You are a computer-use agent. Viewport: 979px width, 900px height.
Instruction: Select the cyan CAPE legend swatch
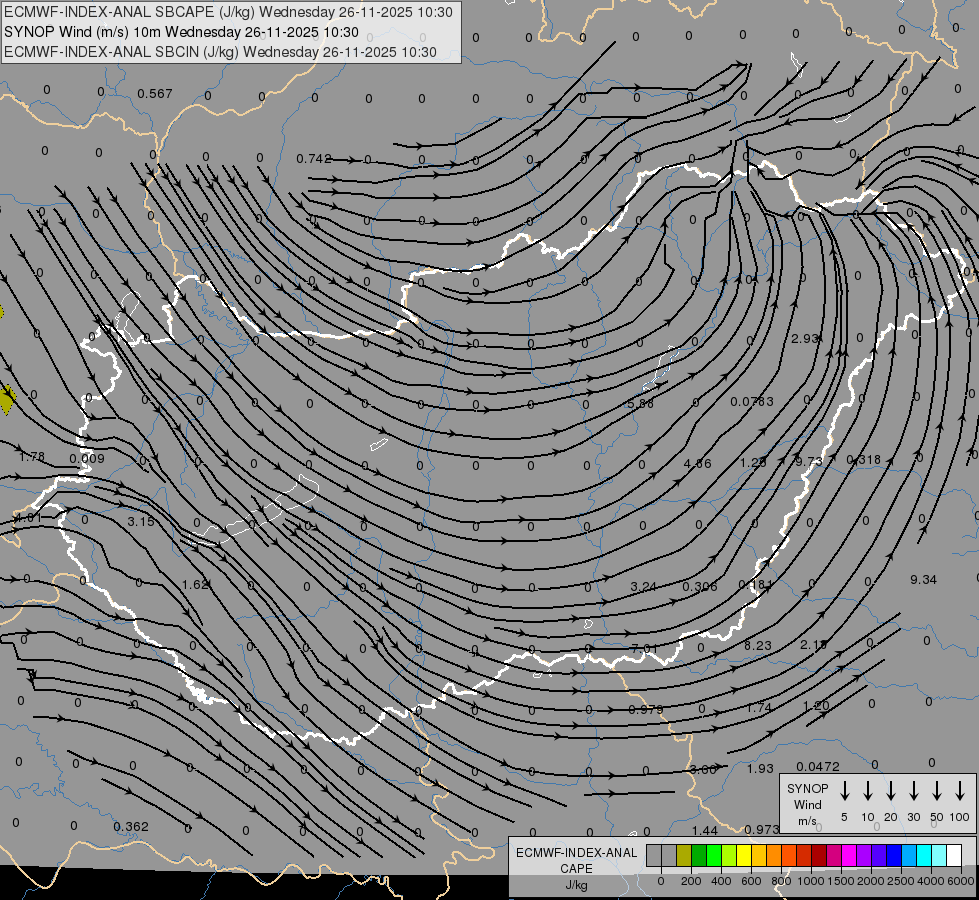[923, 856]
